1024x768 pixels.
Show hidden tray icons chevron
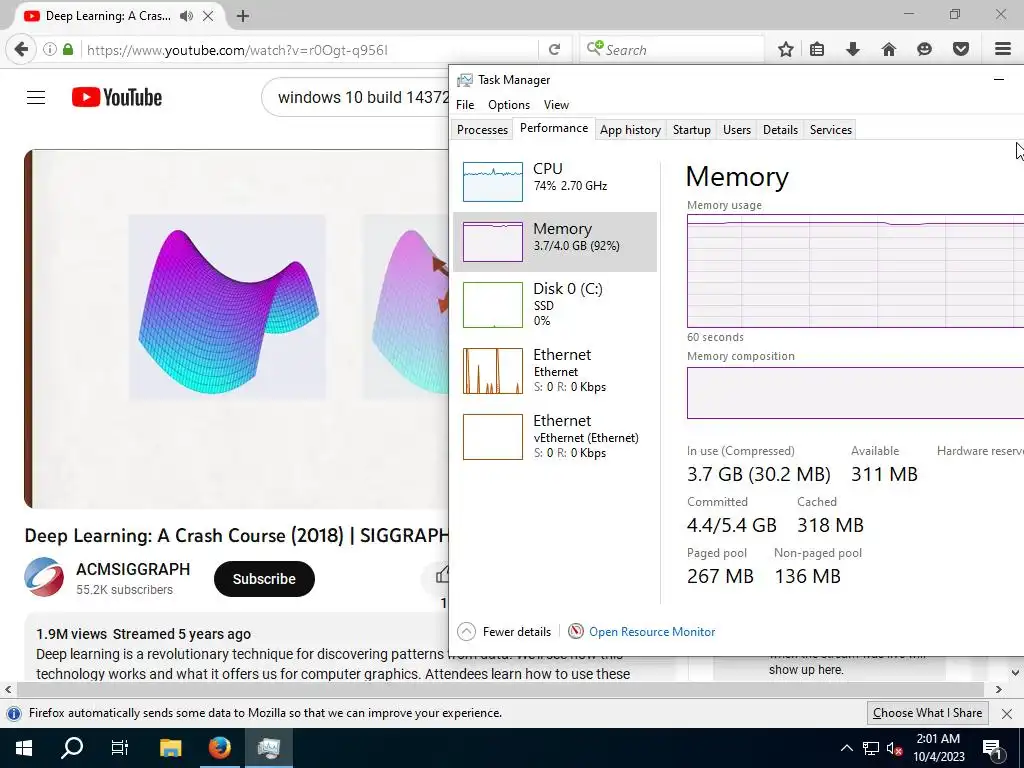point(846,748)
